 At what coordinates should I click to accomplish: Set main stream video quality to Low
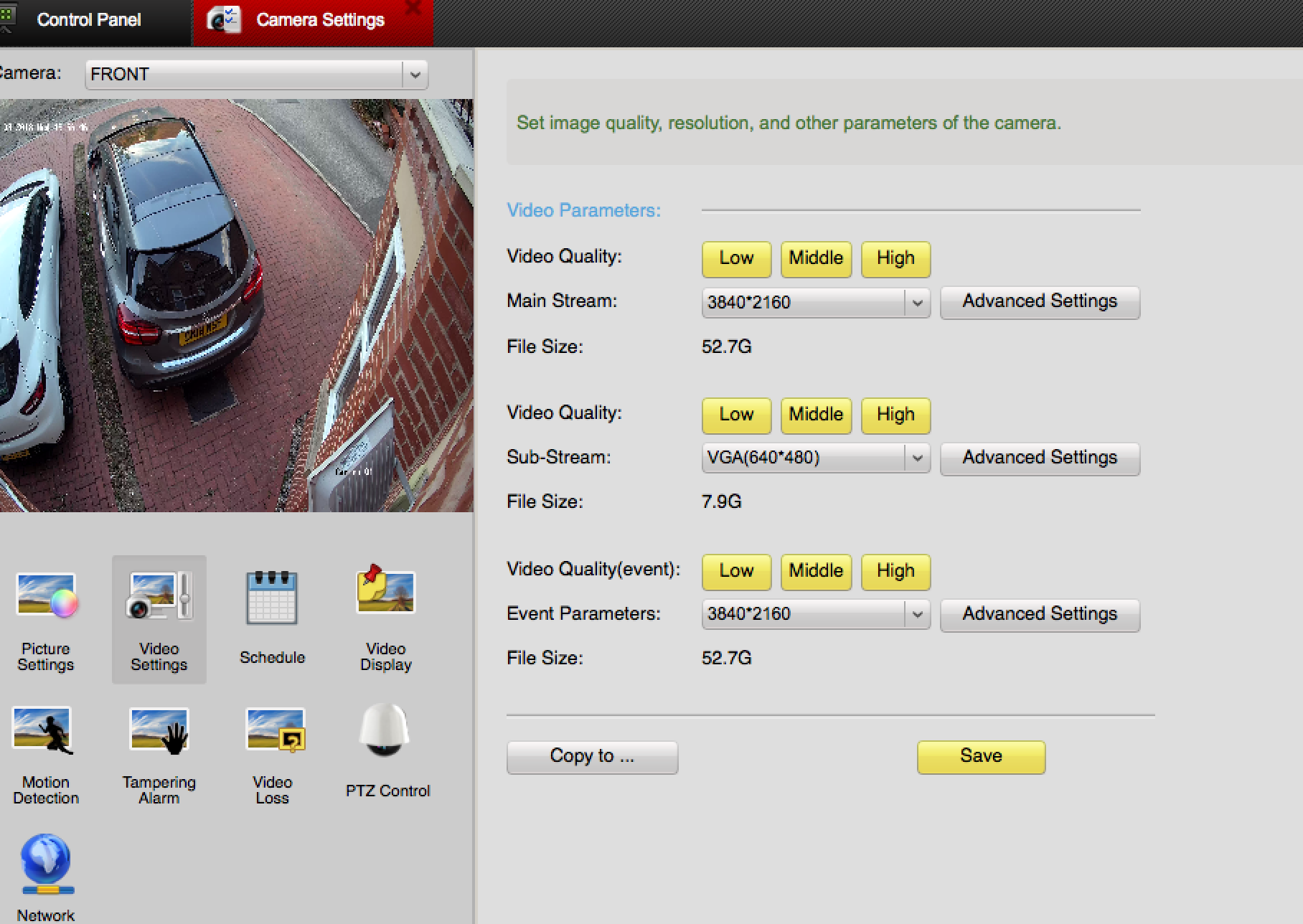[736, 259]
